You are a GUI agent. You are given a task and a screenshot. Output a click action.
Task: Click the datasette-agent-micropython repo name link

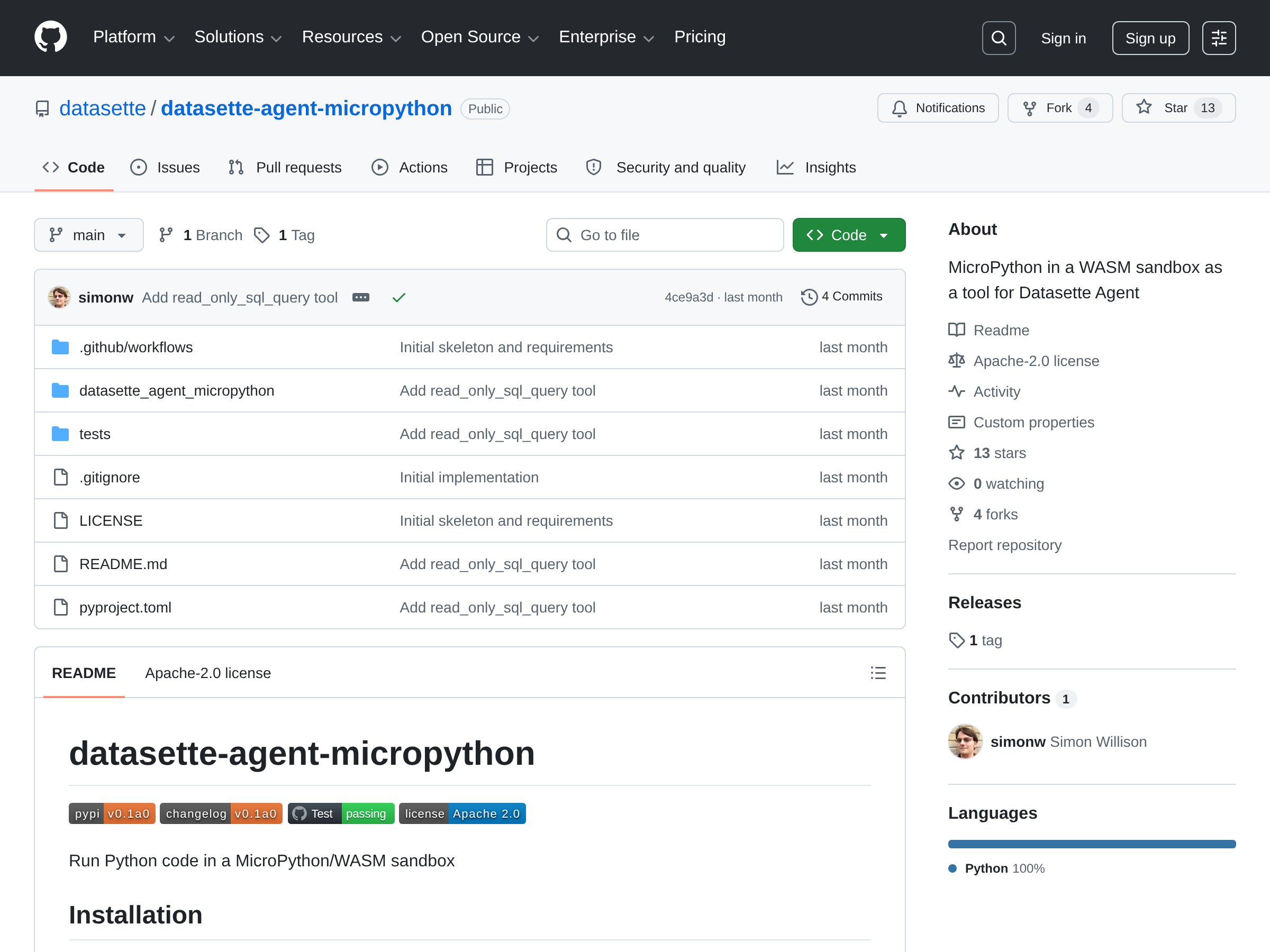(x=306, y=108)
